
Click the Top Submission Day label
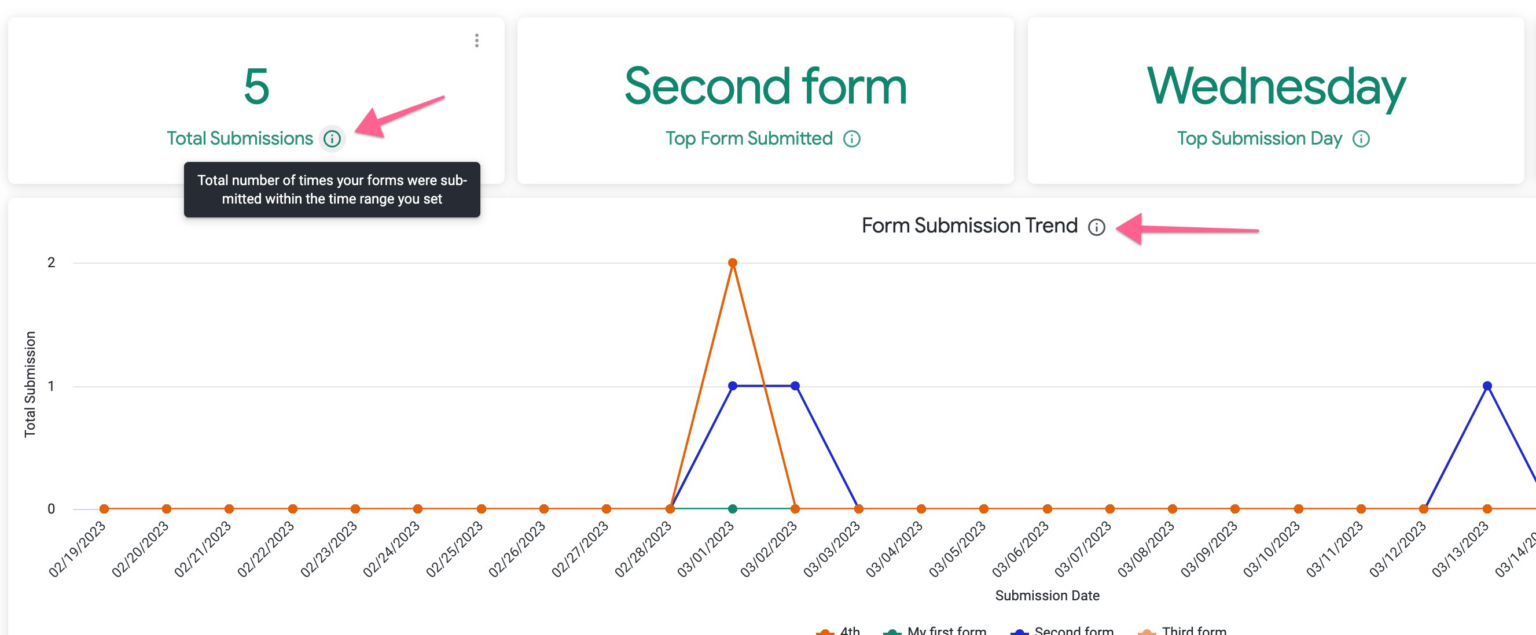pyautogui.click(x=1259, y=139)
